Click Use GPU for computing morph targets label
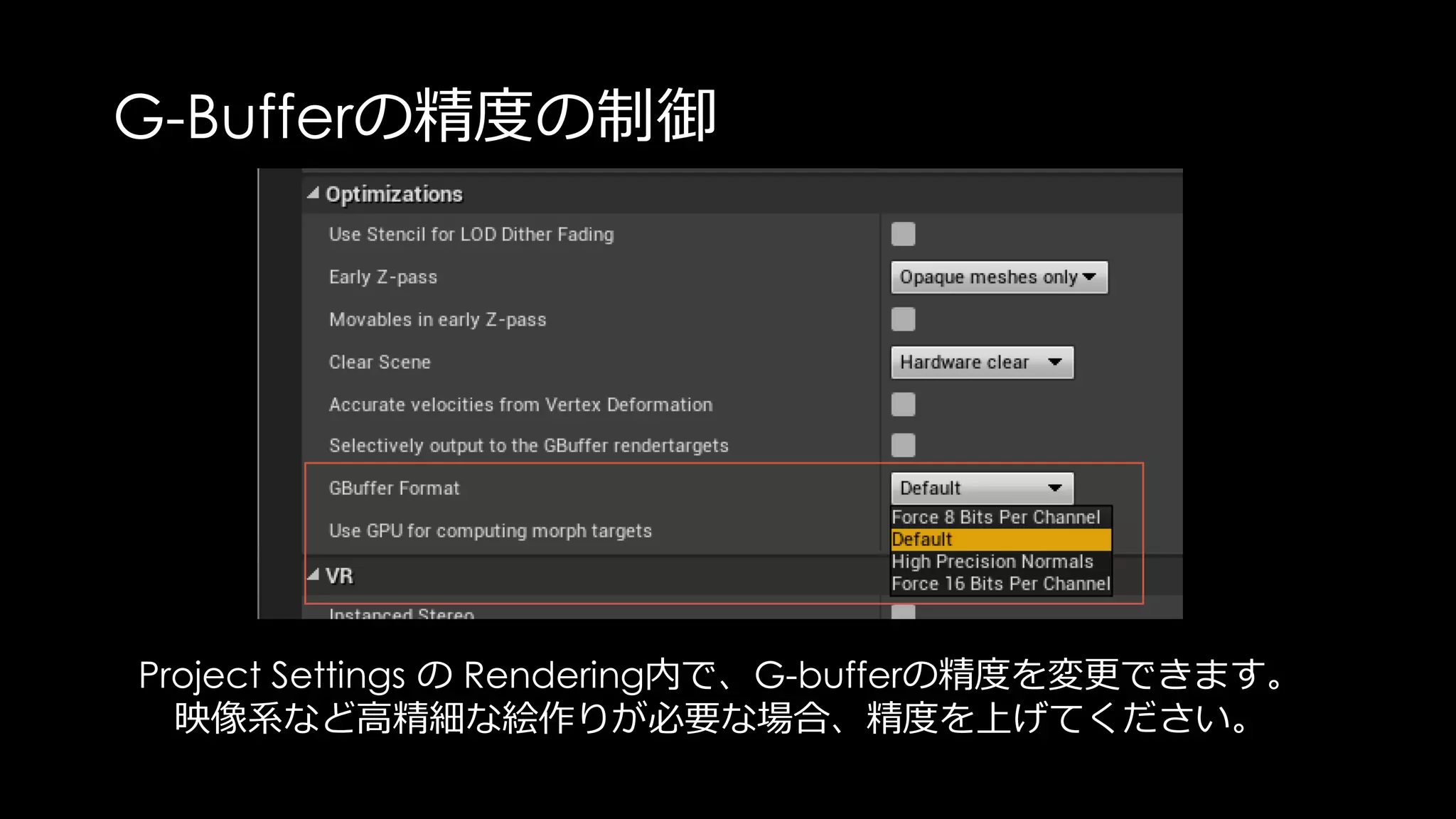 (490, 531)
